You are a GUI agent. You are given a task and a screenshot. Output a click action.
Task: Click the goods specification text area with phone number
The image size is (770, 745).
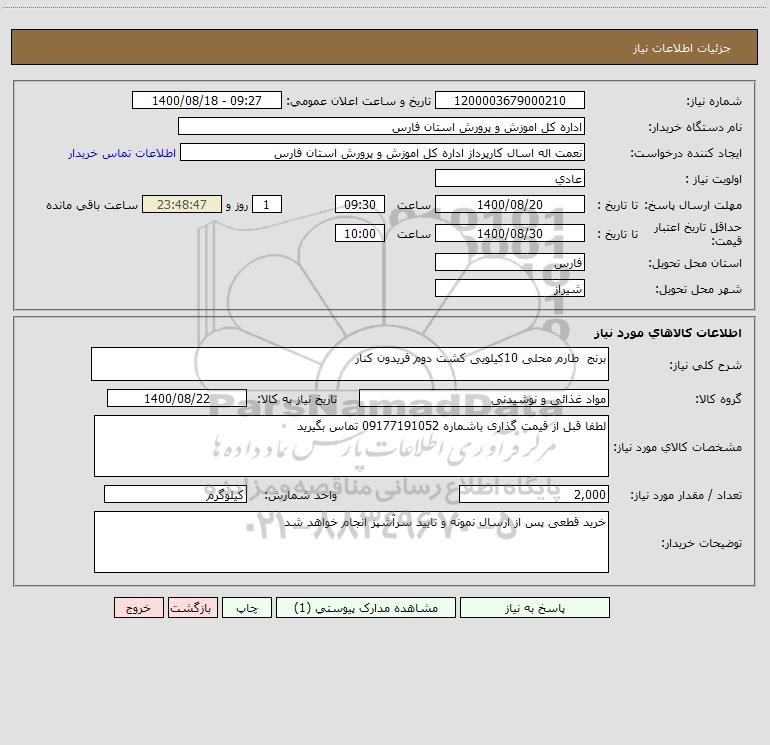click(351, 446)
